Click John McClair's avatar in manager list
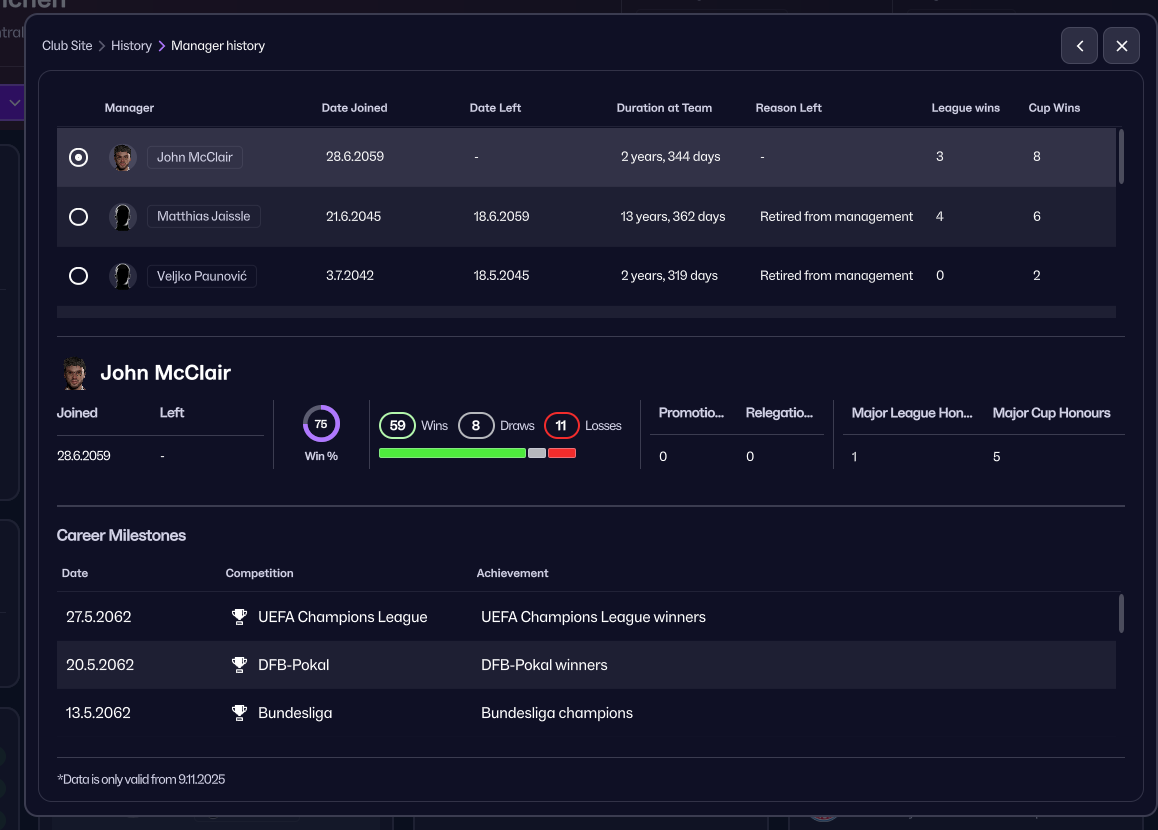Screen dimensions: 1158x830 tap(123, 157)
